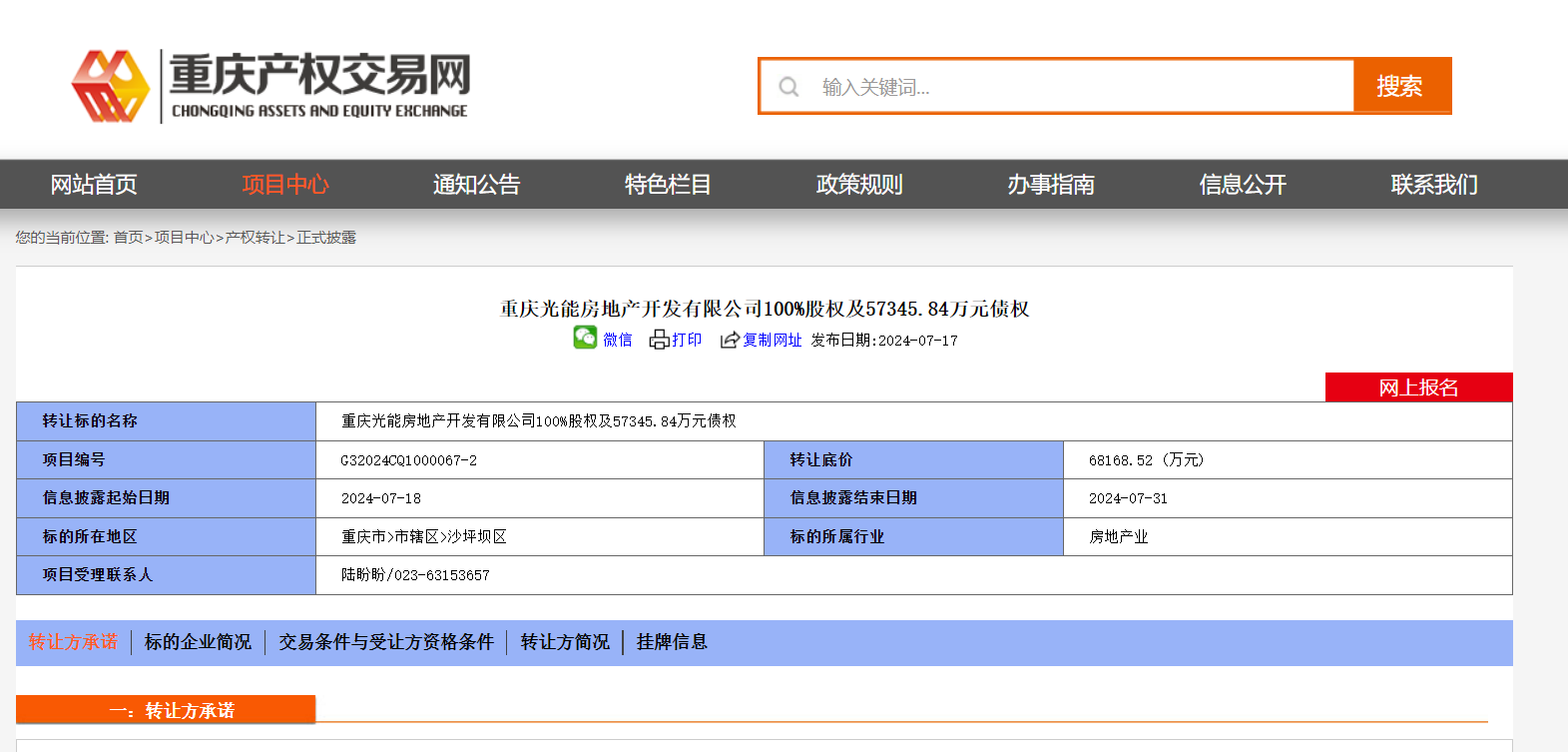The image size is (1568, 752).
Task: Click the Chongqing Assets Exchange logo
Action: [269, 86]
